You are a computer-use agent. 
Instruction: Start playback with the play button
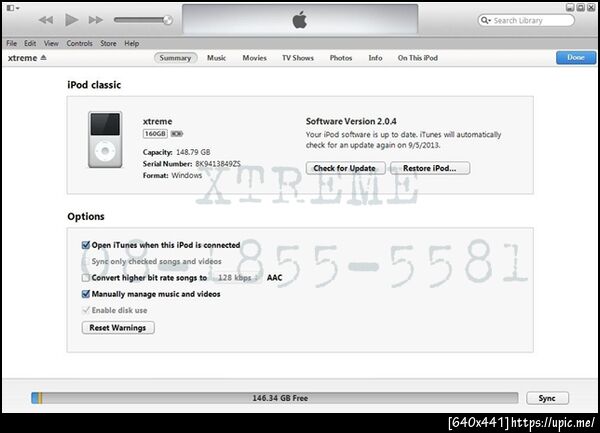(x=71, y=20)
